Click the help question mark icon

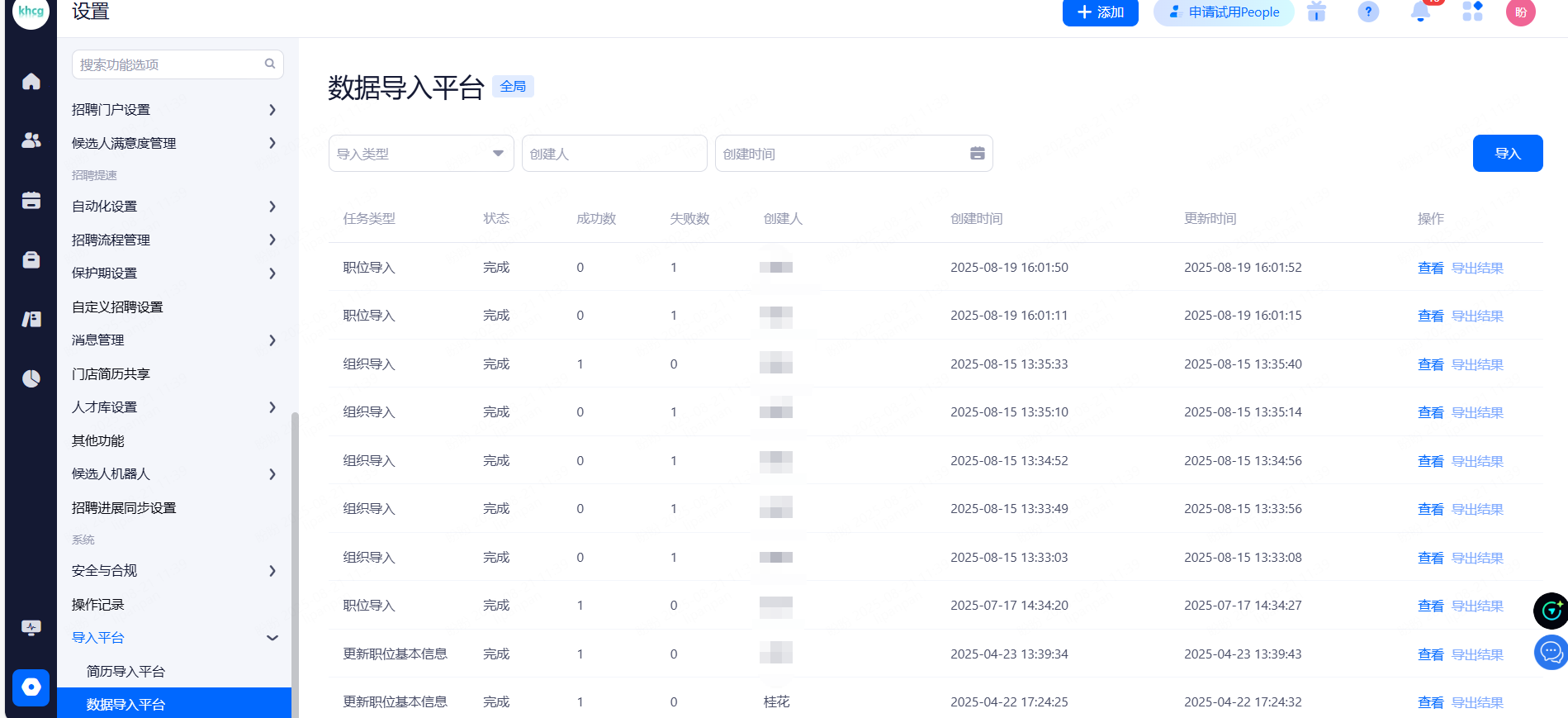tap(1368, 12)
